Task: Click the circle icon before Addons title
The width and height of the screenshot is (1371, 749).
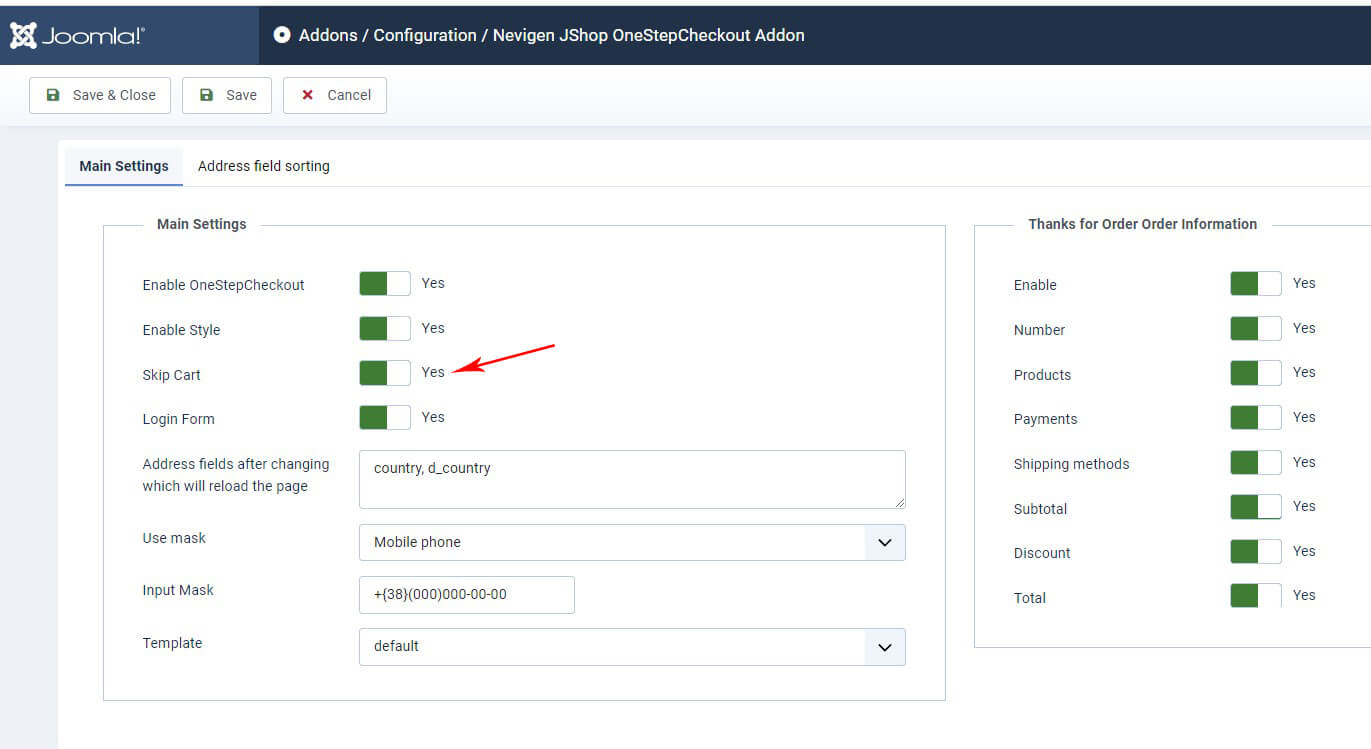Action: 282,35
